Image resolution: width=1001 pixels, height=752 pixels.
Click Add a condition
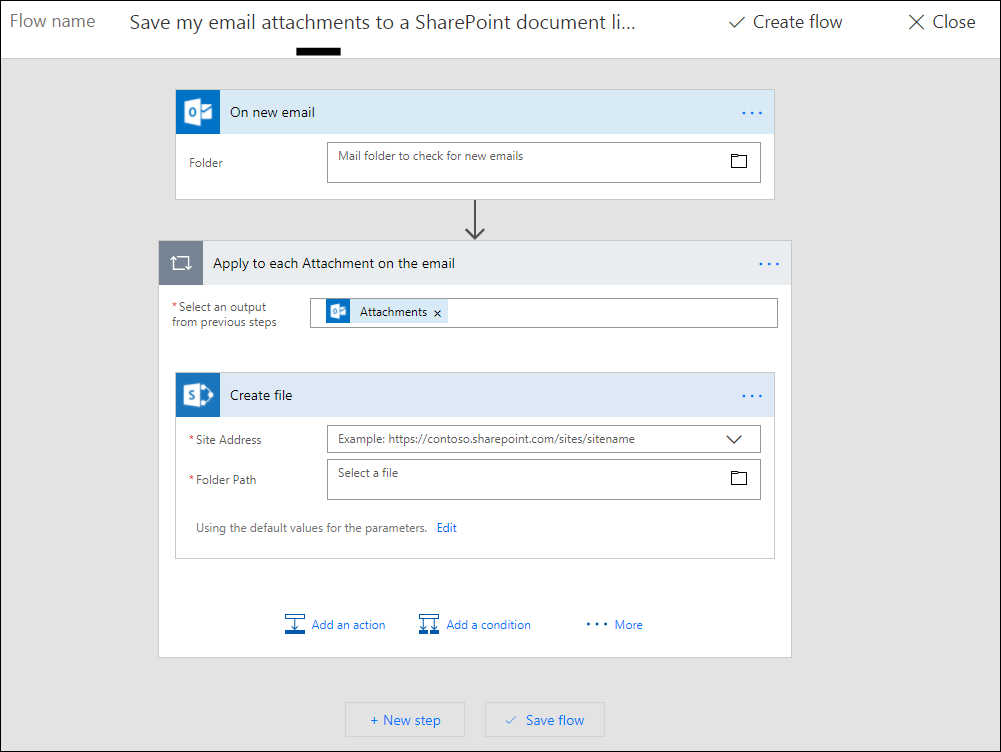(x=474, y=624)
